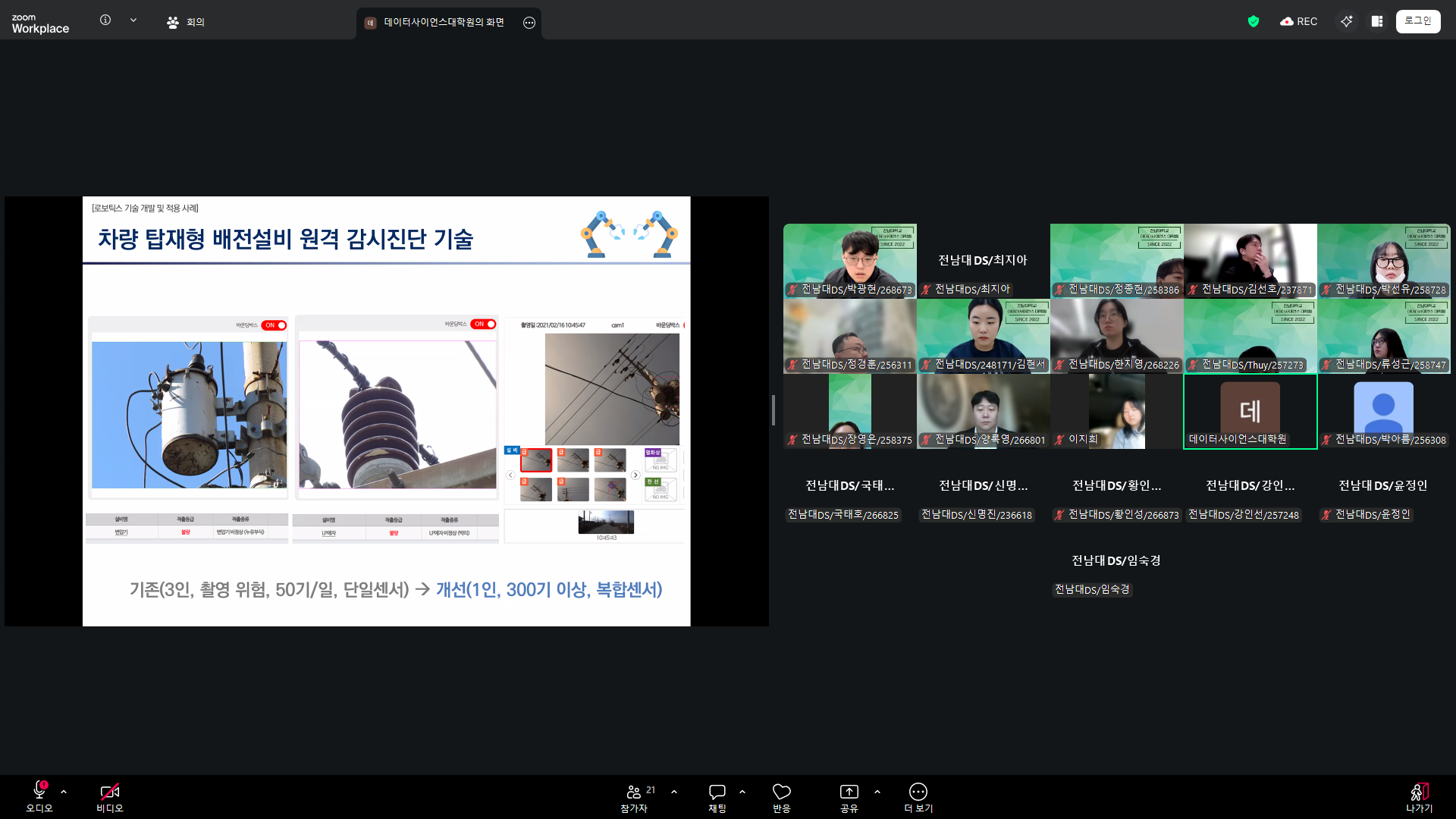The height and width of the screenshot is (819, 1456).
Task: Unmute microphone with the 오디오 icon
Action: (39, 792)
